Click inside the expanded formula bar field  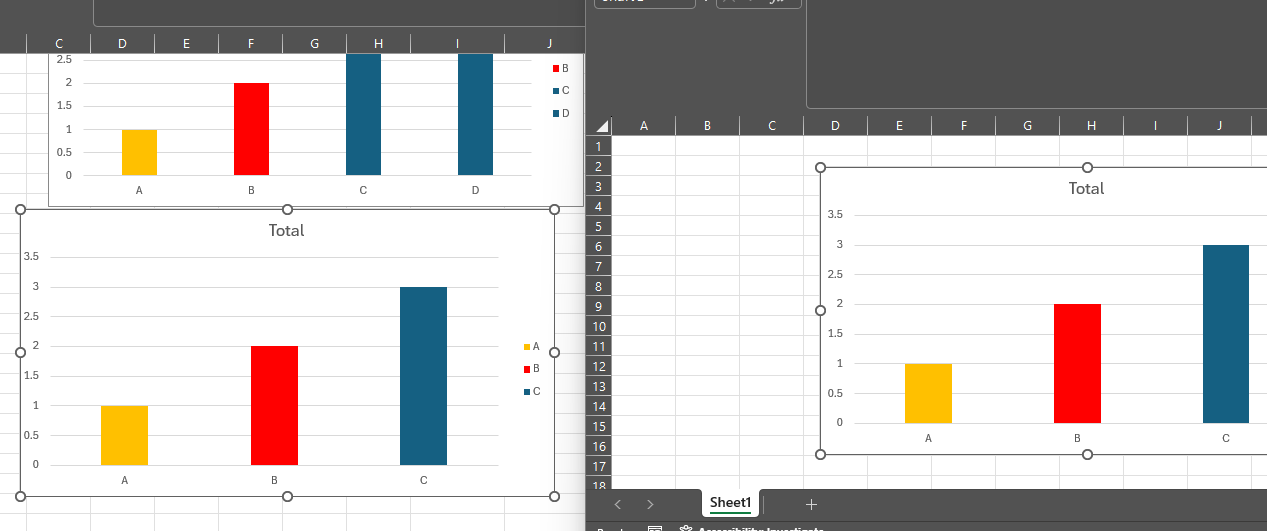coord(1036,54)
